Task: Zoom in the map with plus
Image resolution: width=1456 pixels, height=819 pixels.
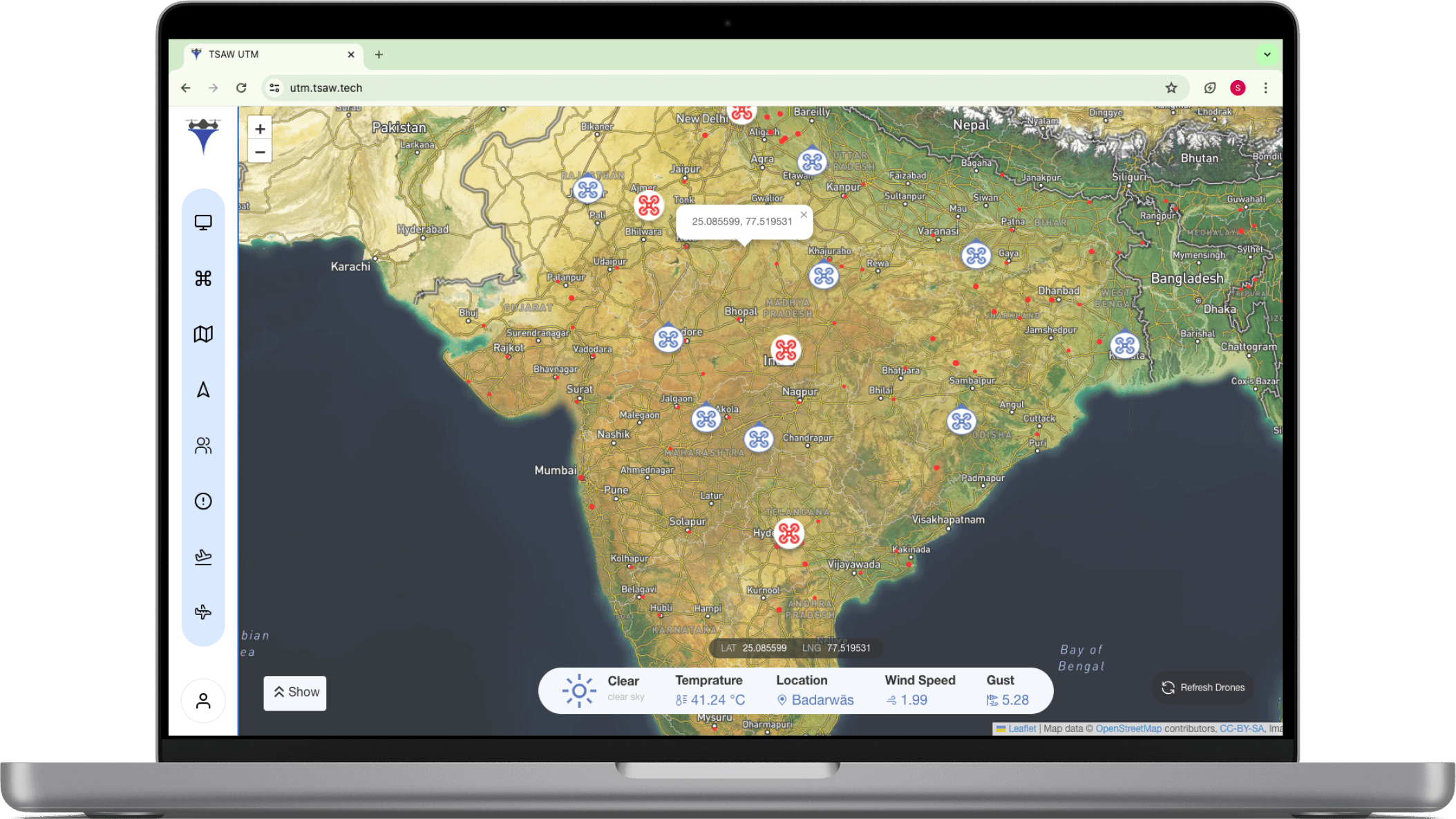Action: [x=260, y=129]
